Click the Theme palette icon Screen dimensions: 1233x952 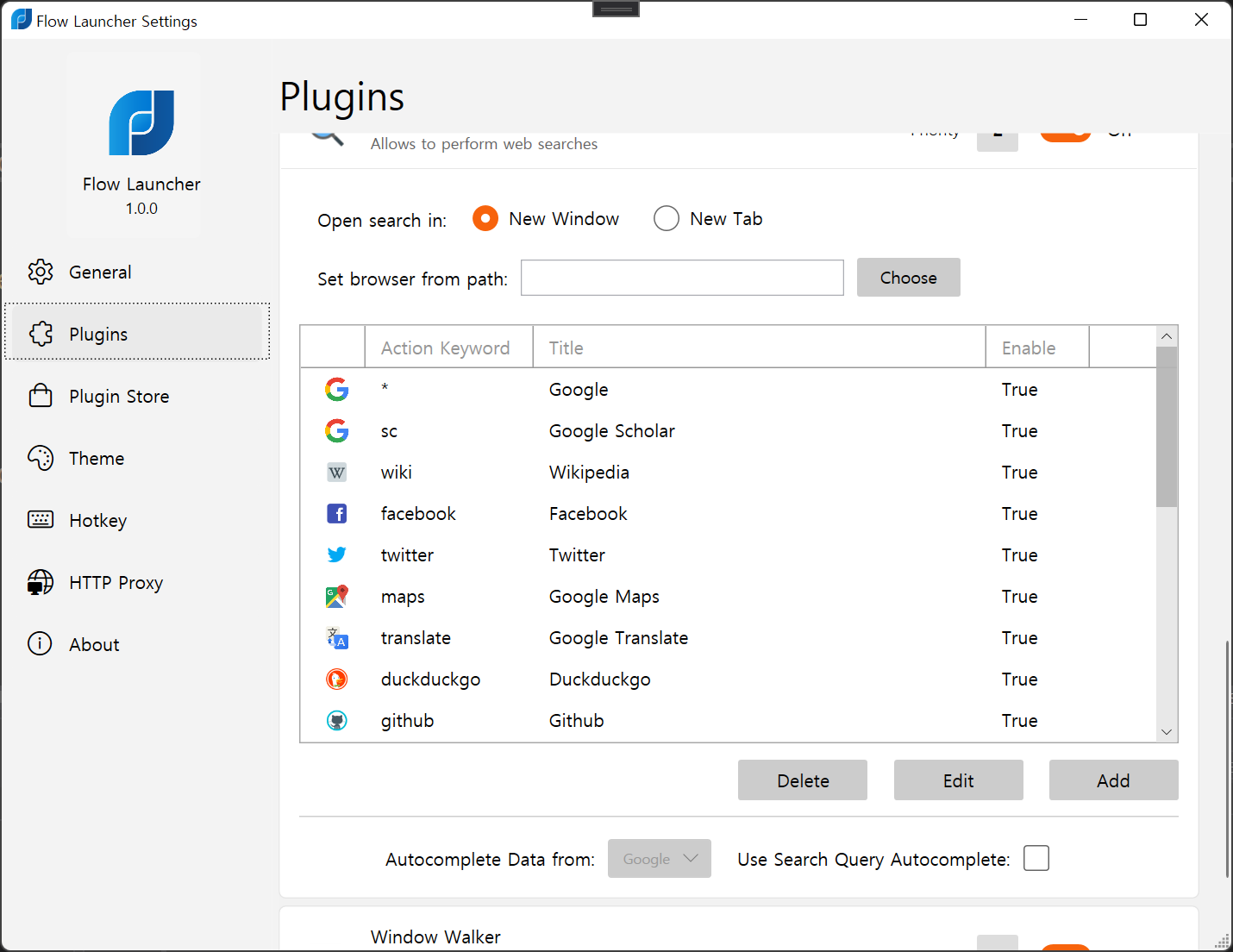[x=41, y=458]
